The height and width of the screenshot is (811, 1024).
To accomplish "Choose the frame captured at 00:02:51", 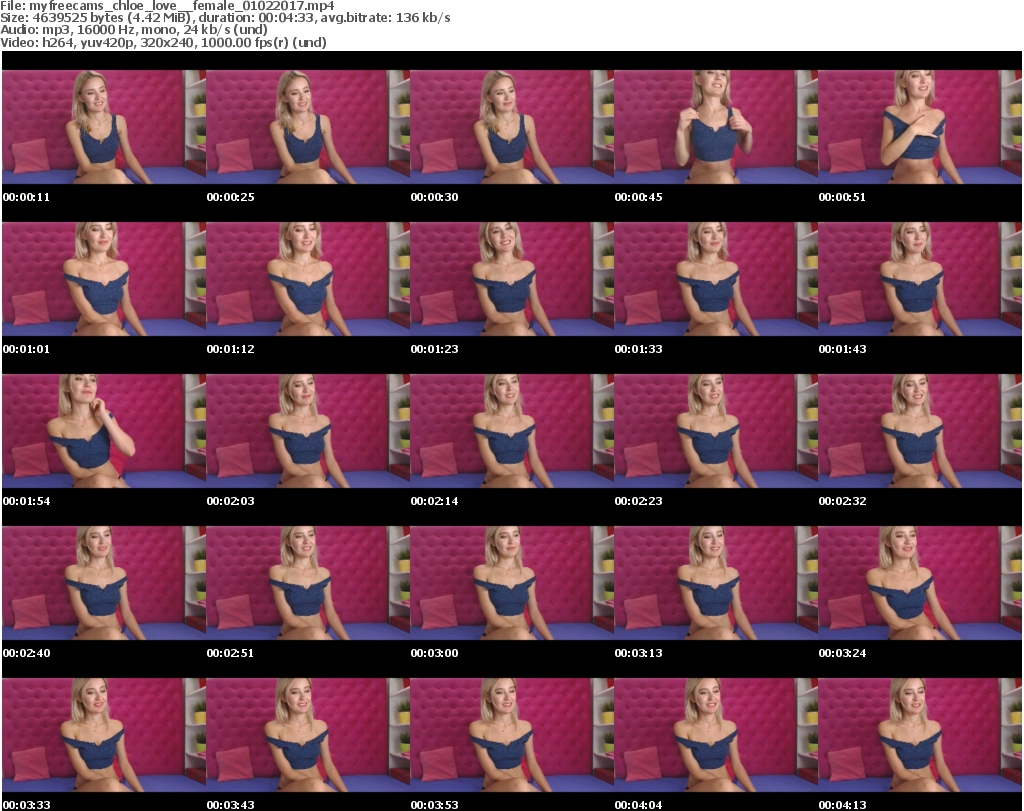I will pyautogui.click(x=308, y=583).
